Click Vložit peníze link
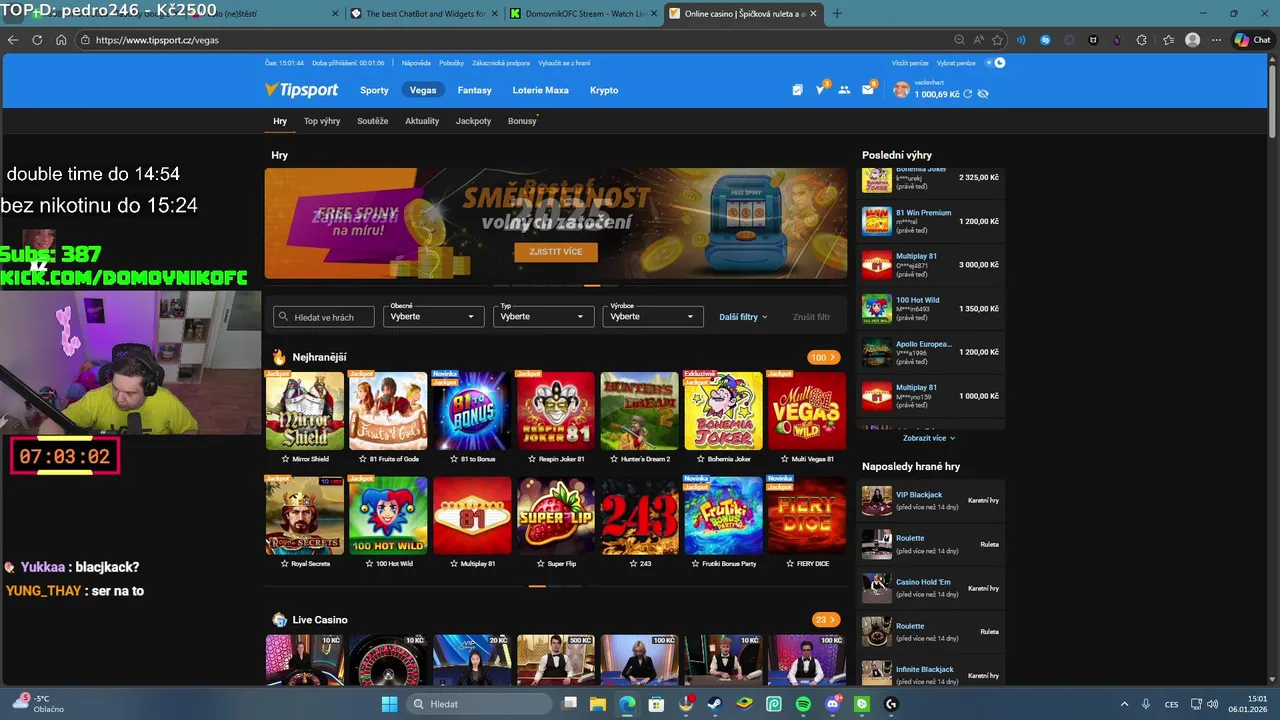The width and height of the screenshot is (1280, 720). pos(910,63)
